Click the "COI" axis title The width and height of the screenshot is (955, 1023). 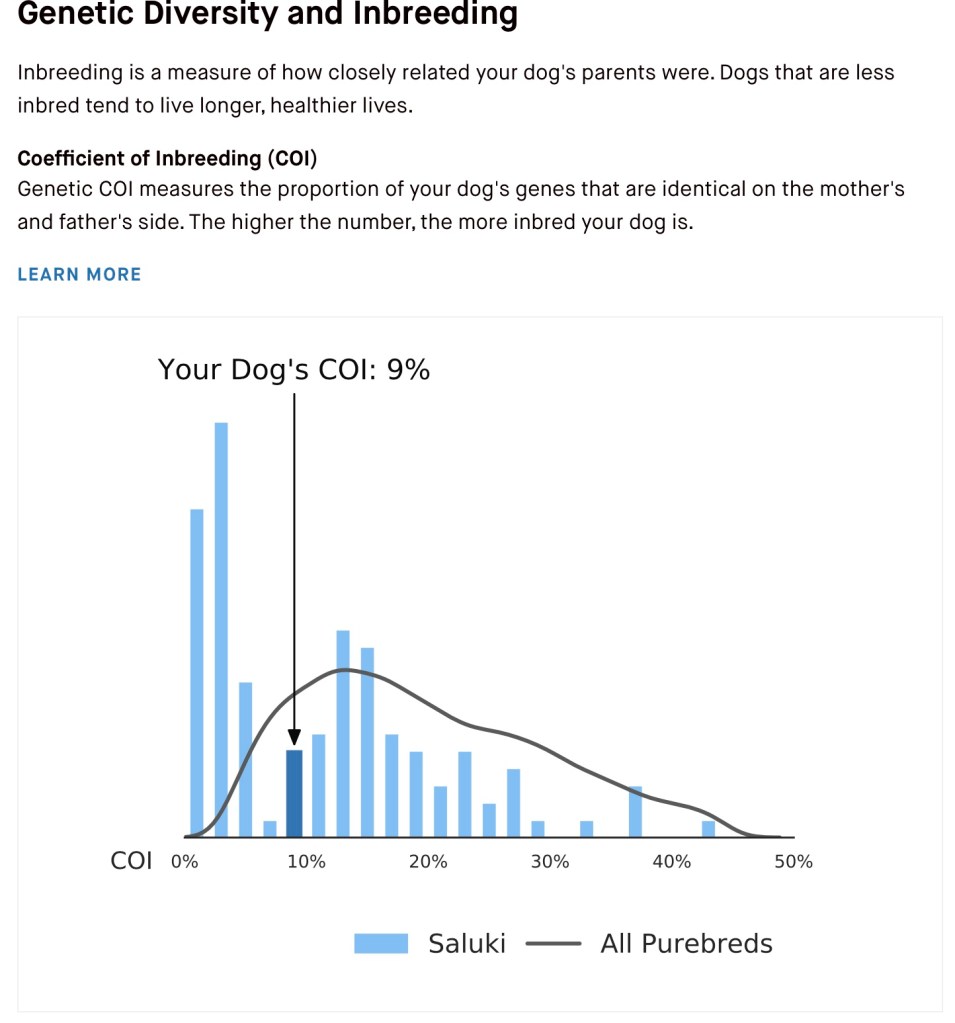click(131, 861)
